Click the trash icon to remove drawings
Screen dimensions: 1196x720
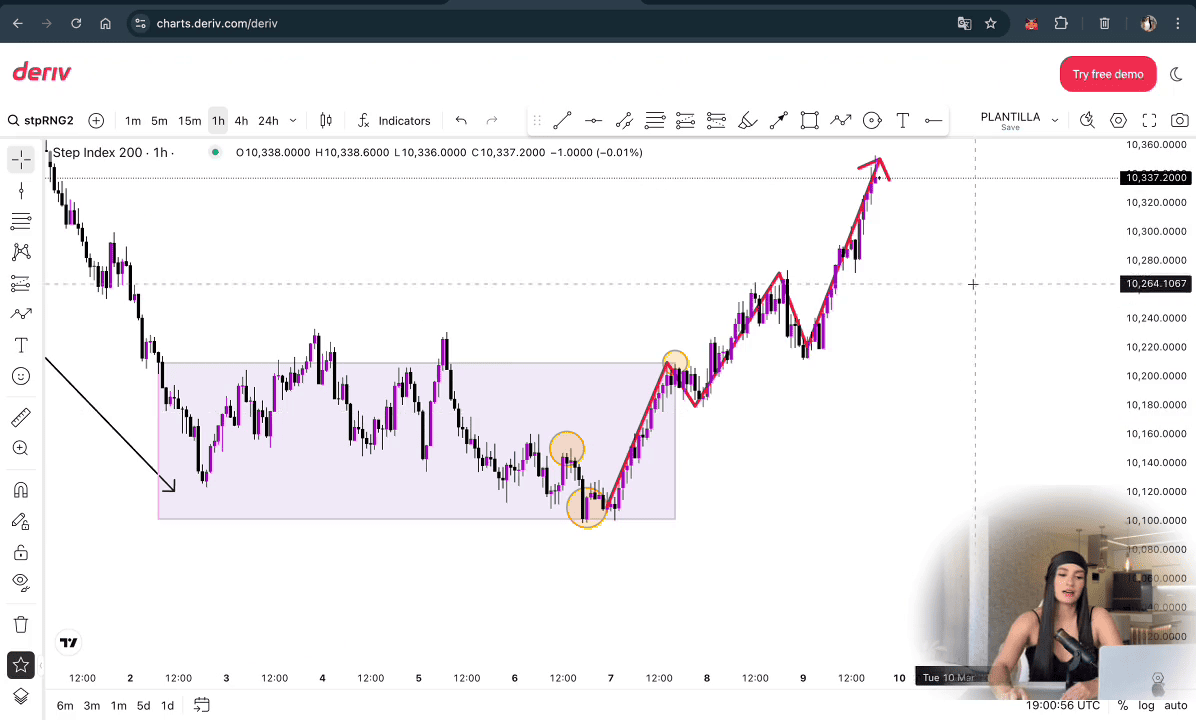pos(21,625)
